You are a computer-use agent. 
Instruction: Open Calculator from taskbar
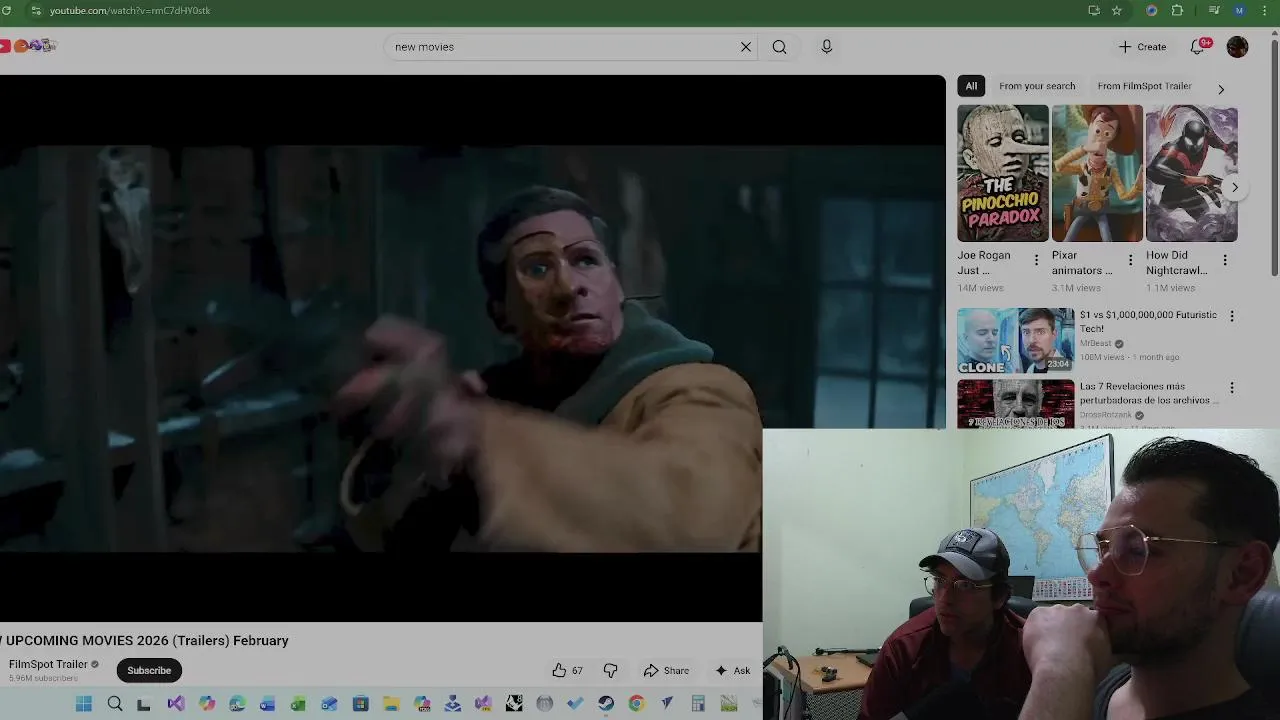(698, 704)
